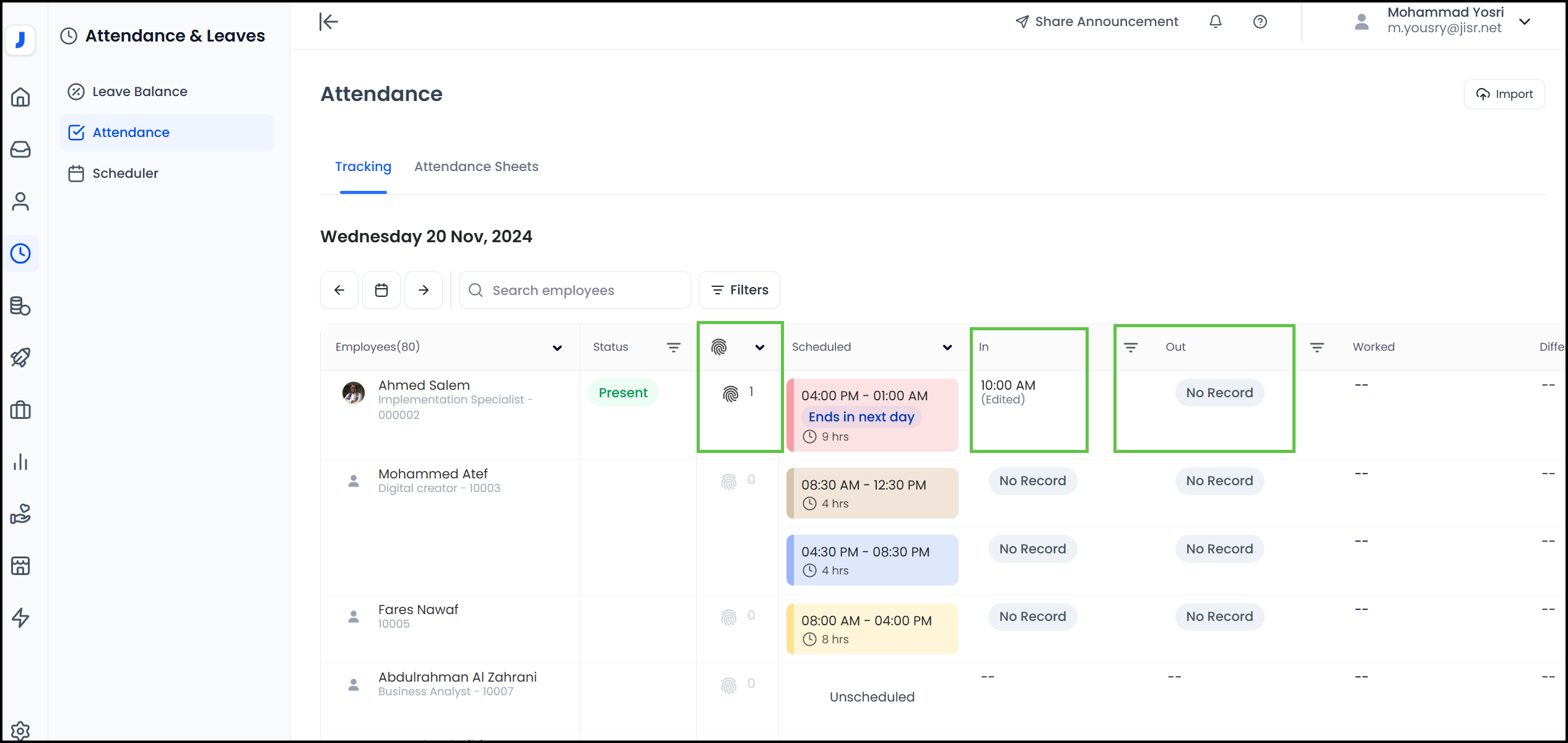Open the Status column filter icon
Viewport: 1568px width, 743px height.
pos(673,347)
